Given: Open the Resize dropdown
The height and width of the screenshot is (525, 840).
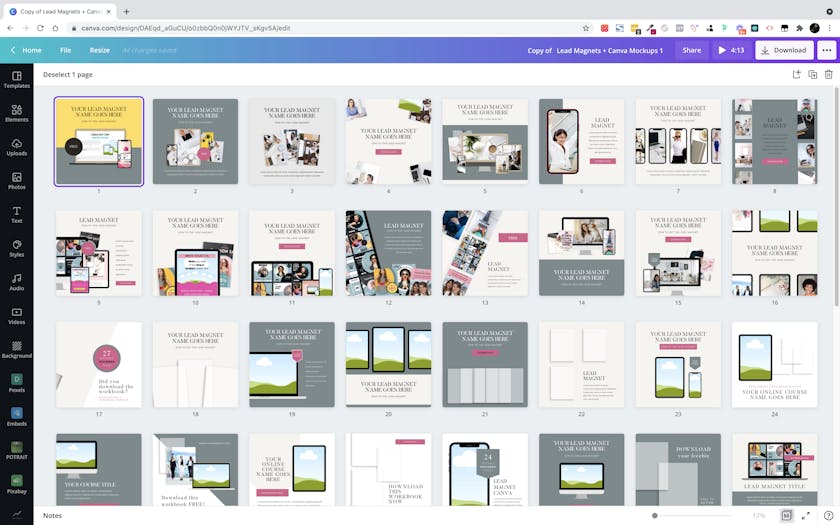Looking at the screenshot, I should tap(100, 50).
